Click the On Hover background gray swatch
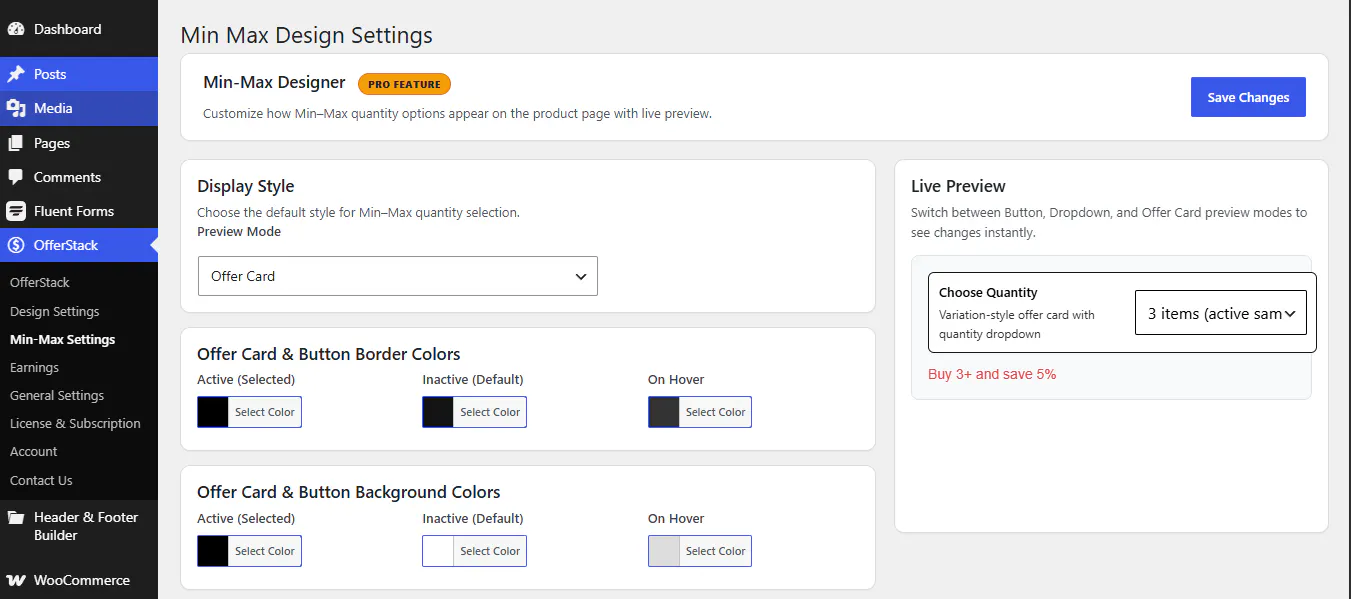This screenshot has width=1351, height=599. point(663,551)
